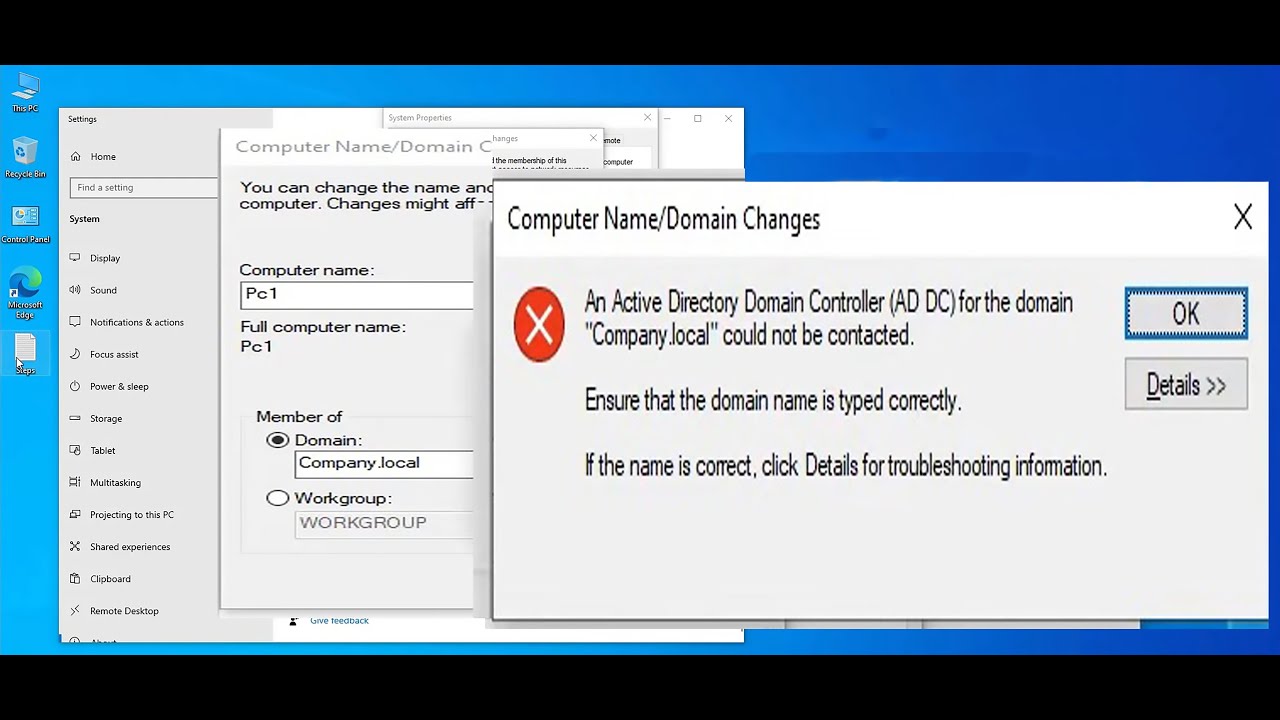
Task: Click the greyed Workgroup field WORKGROUP
Action: [384, 523]
